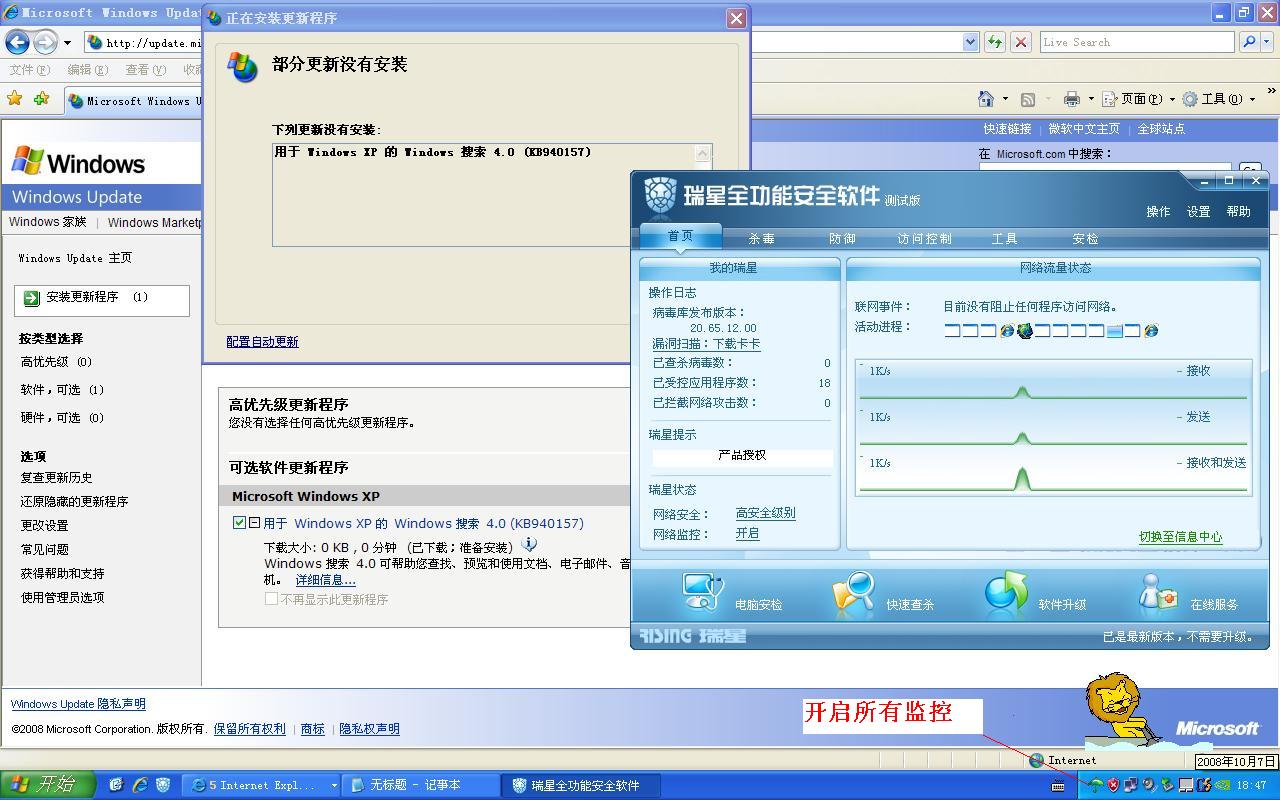Click the 产品授权 text box

tap(742, 456)
